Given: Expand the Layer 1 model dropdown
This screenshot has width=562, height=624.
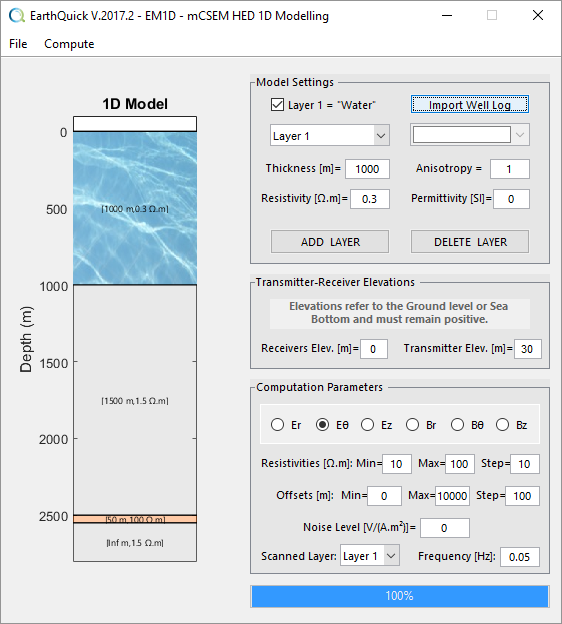Looking at the screenshot, I should point(330,135).
